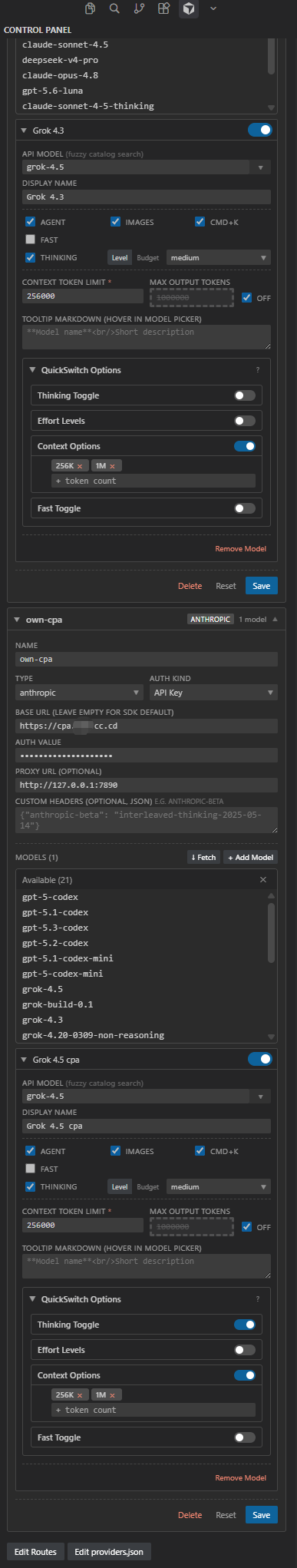Open AUTH KIND API Key dropdown
This screenshot has height=1568, width=297.
click(x=213, y=693)
